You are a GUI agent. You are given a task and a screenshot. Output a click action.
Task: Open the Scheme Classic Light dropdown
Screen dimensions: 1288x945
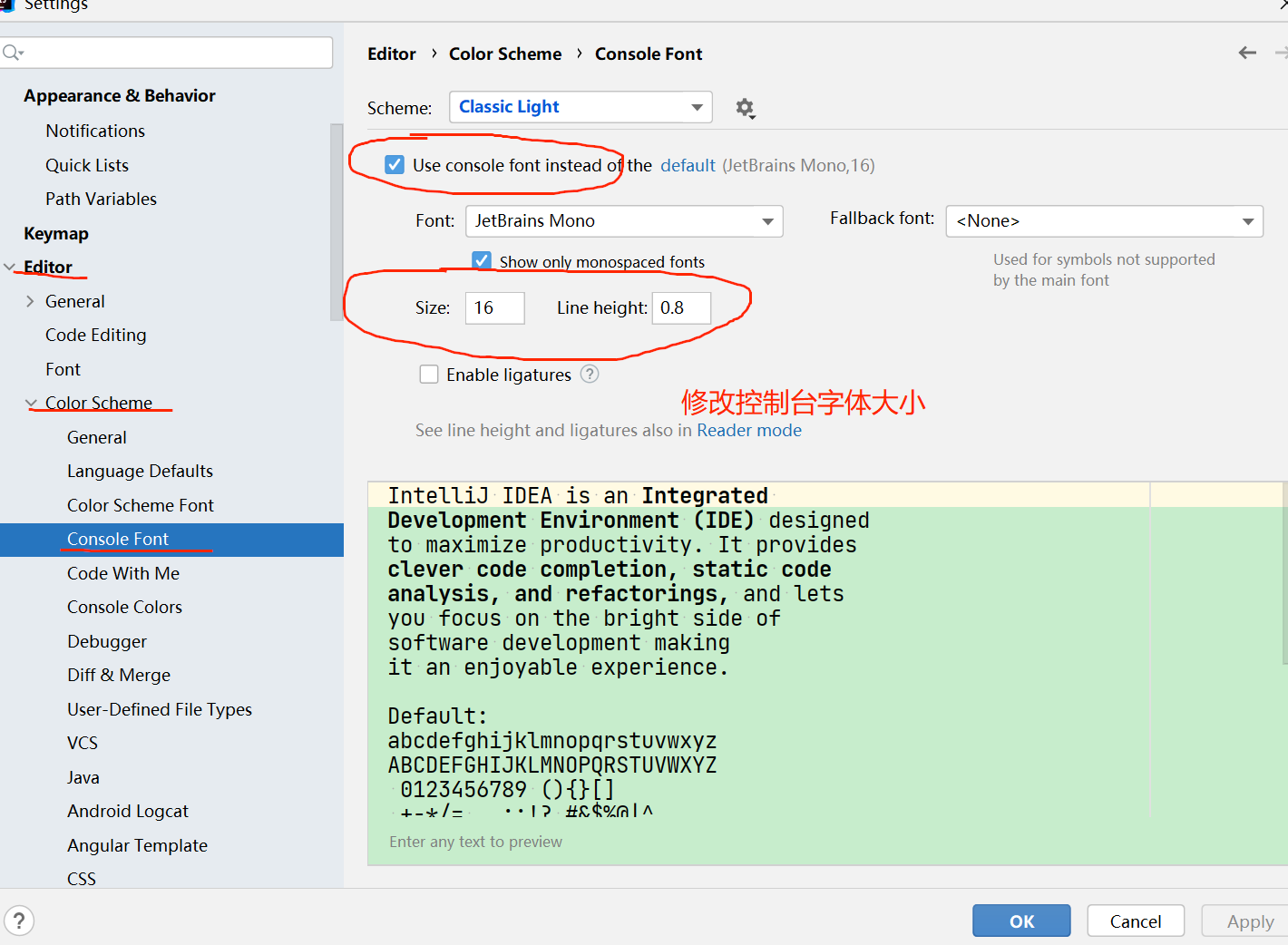[581, 107]
